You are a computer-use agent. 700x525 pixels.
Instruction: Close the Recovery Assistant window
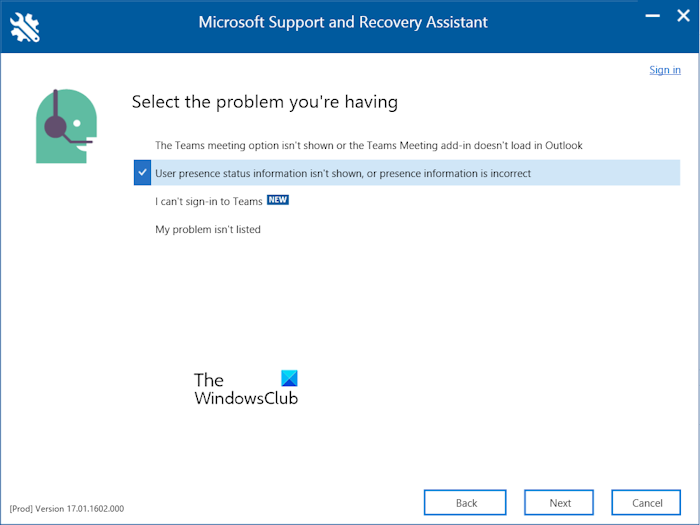(x=684, y=16)
